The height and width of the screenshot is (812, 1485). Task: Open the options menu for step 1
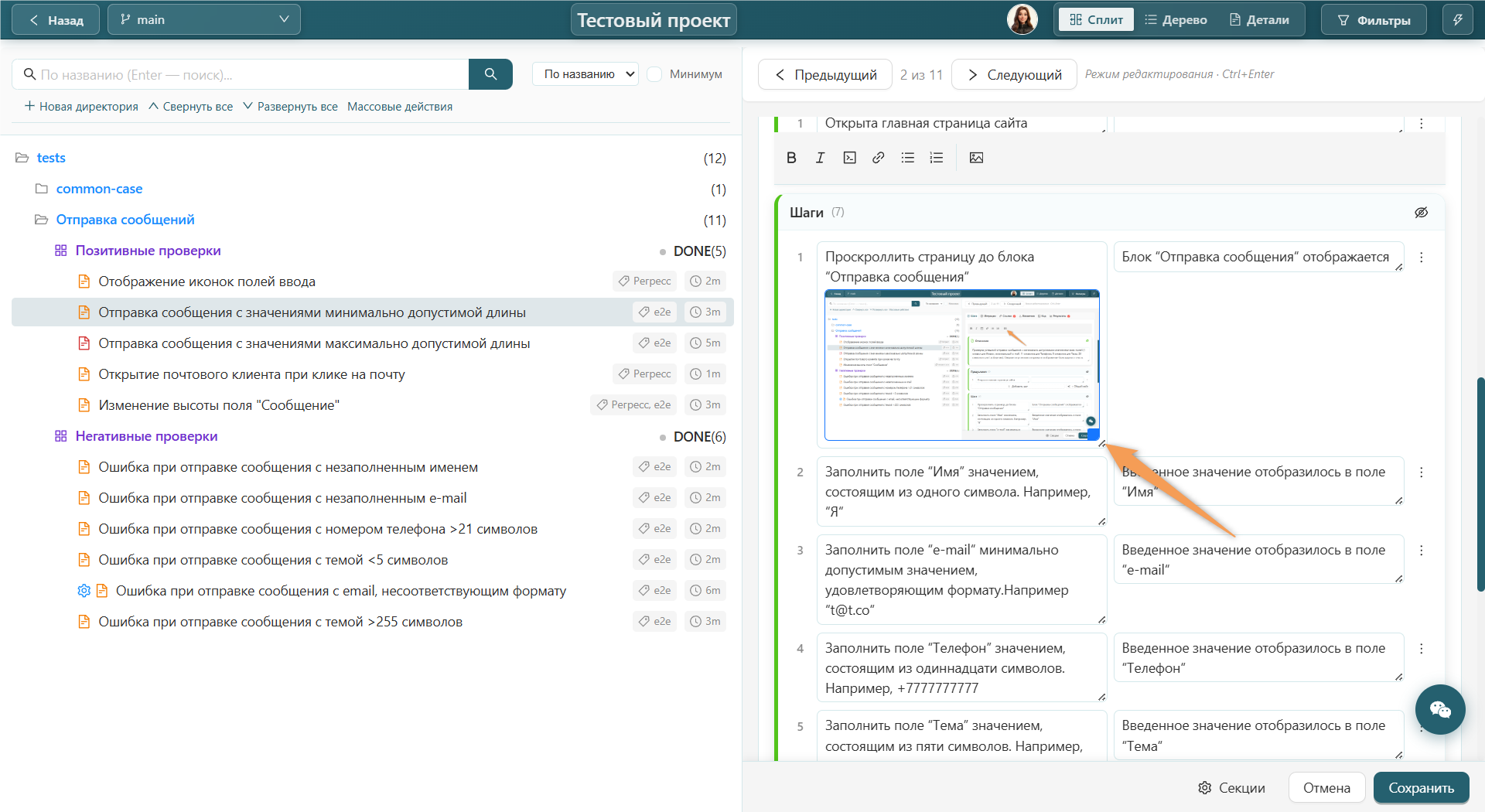pos(1422,258)
